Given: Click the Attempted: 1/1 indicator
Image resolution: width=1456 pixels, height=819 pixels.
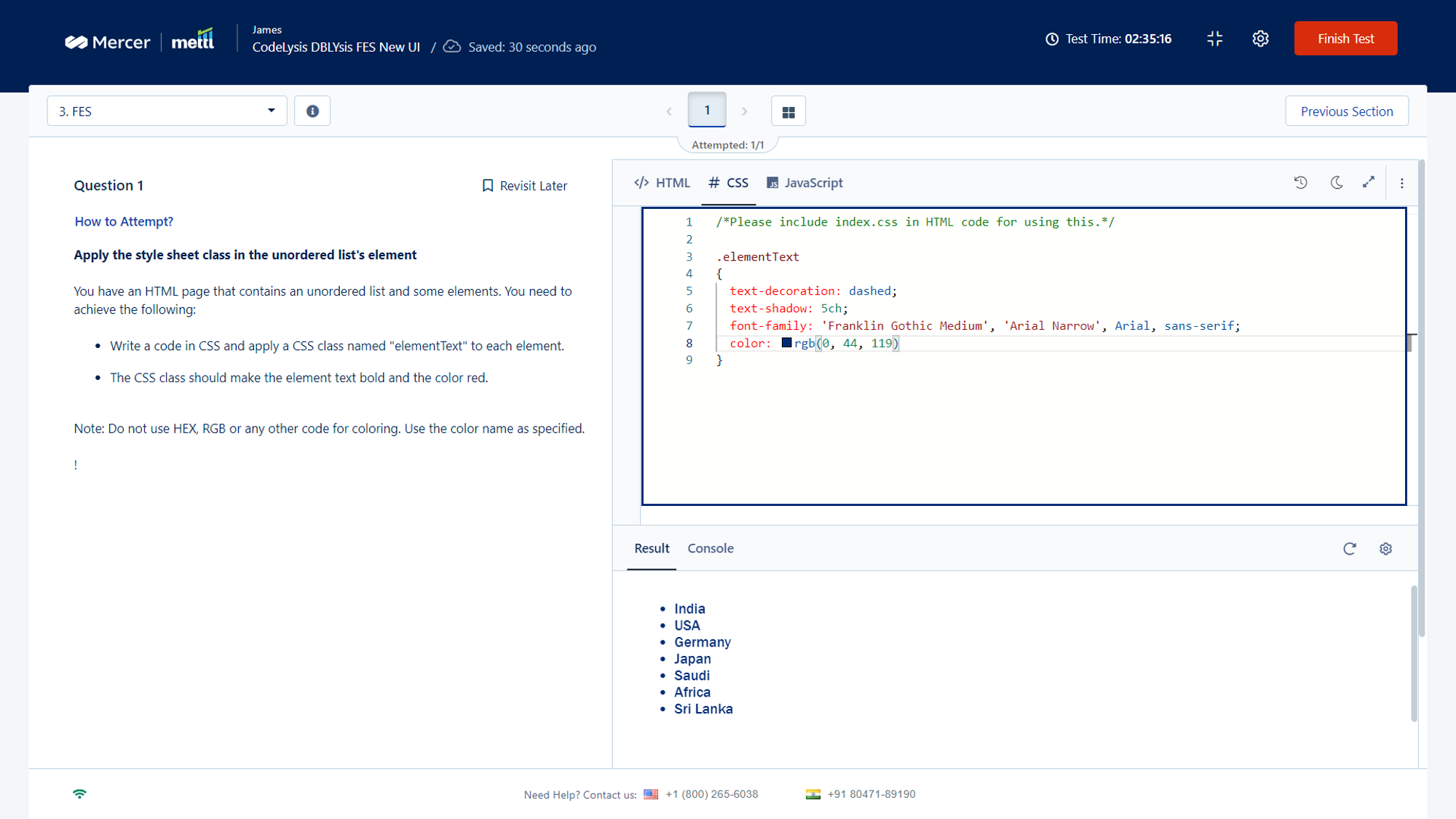Looking at the screenshot, I should (x=728, y=145).
